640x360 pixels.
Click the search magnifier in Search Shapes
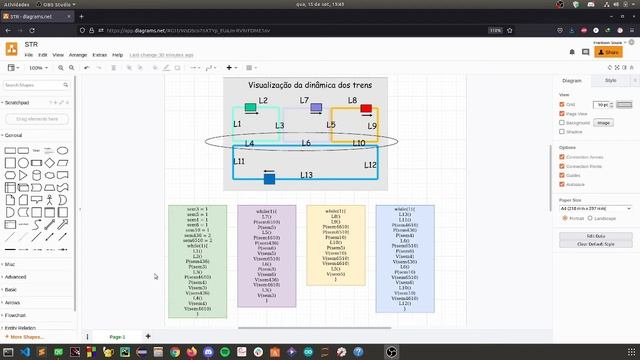[x=65, y=85]
